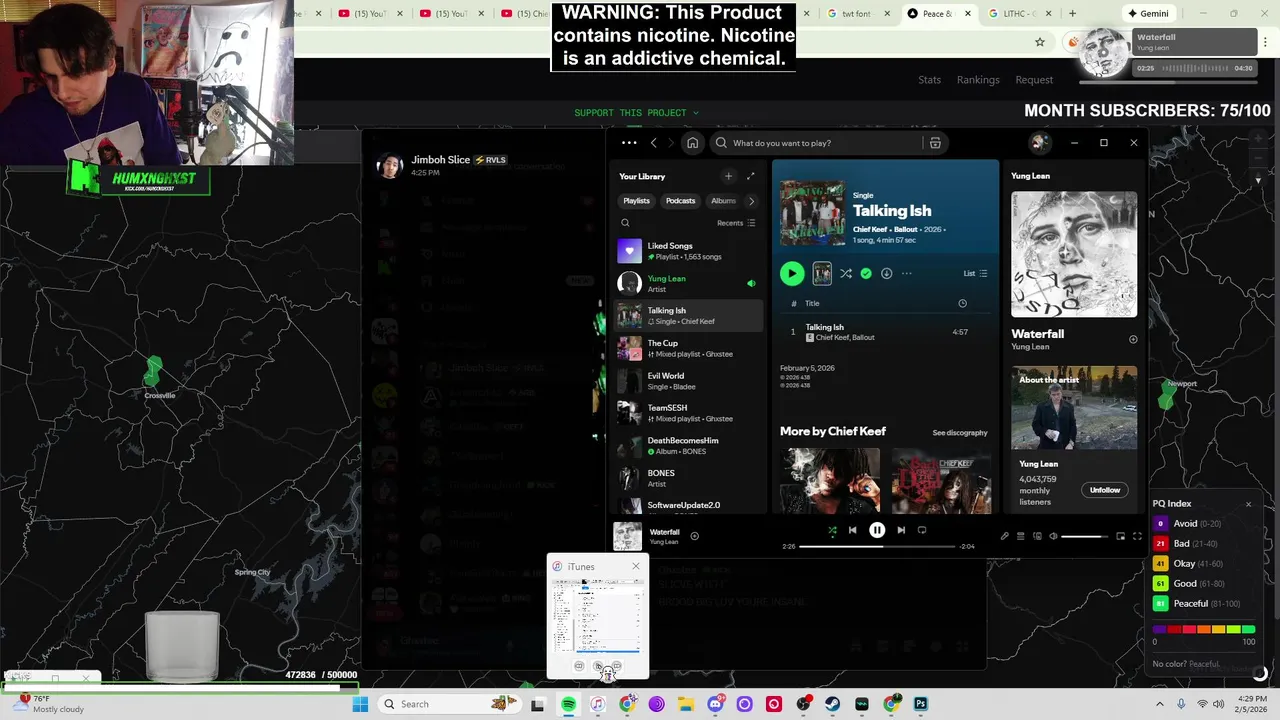The height and width of the screenshot is (720, 1280).
Task: Select track row Talking Ish 4:57
Action: tap(884, 332)
